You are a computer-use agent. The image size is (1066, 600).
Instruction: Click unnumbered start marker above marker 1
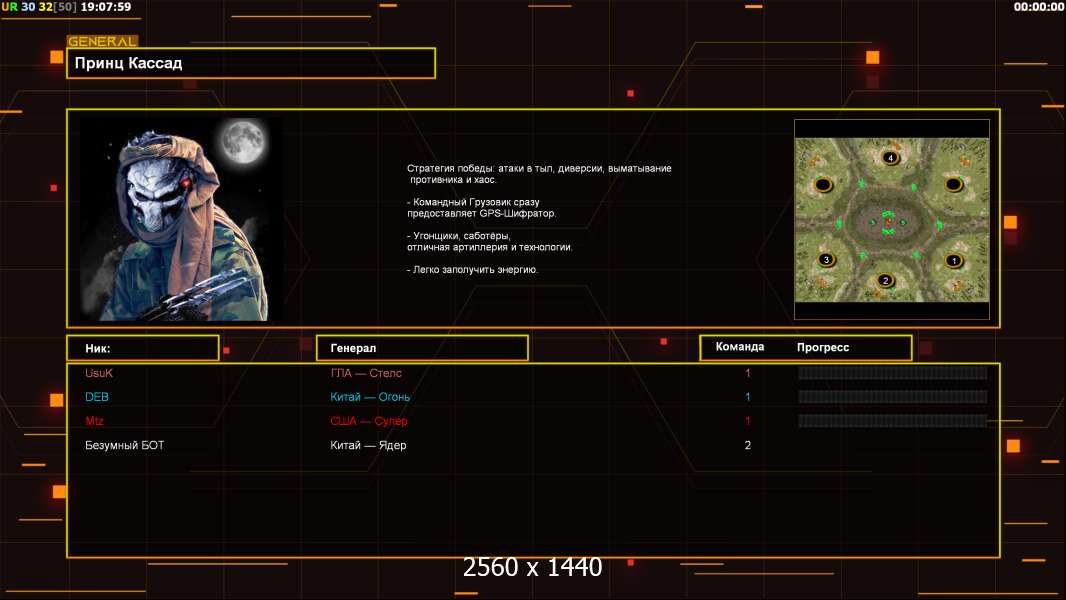pos(953,183)
